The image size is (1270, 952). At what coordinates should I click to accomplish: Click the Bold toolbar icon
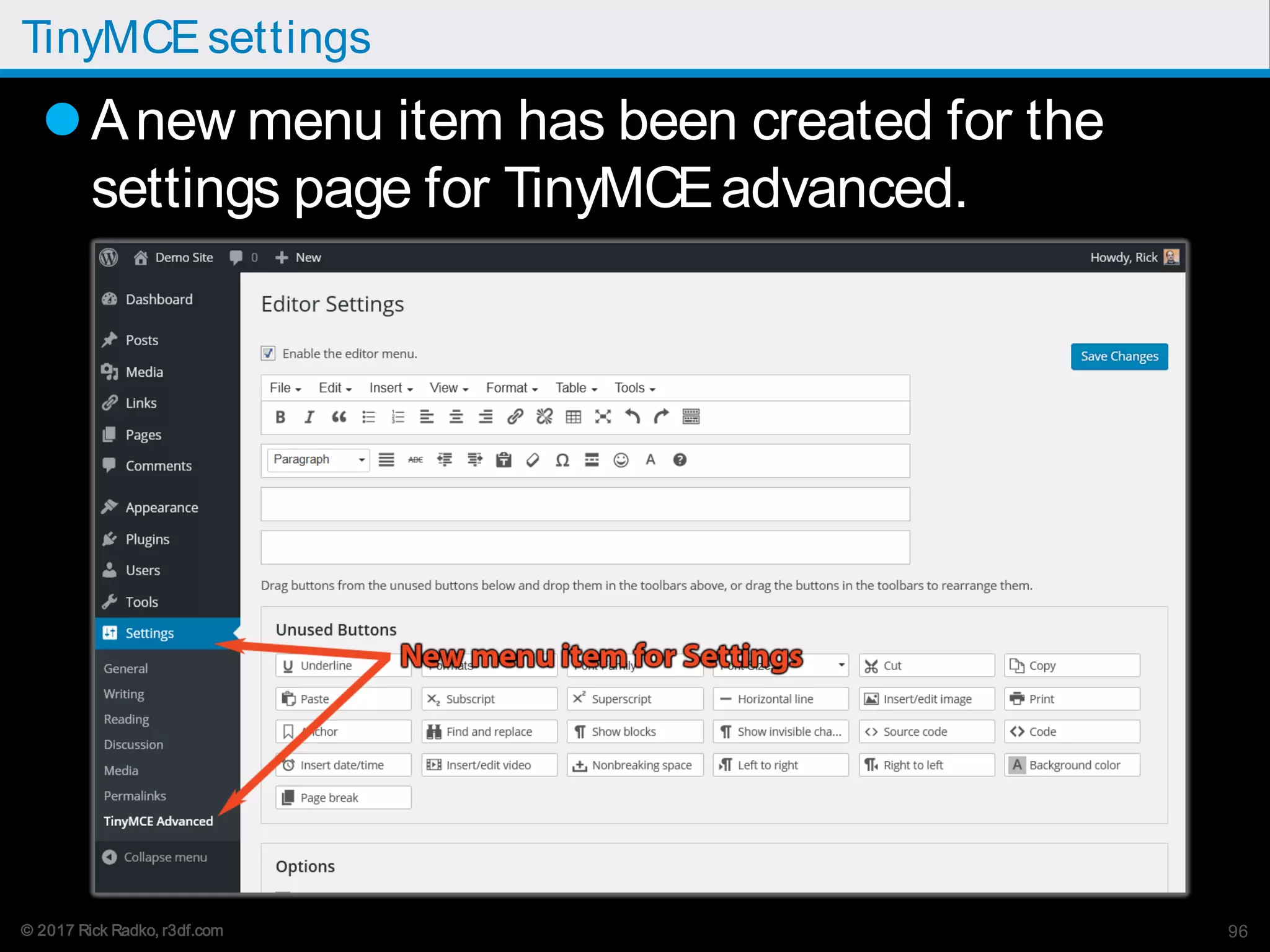pyautogui.click(x=280, y=416)
